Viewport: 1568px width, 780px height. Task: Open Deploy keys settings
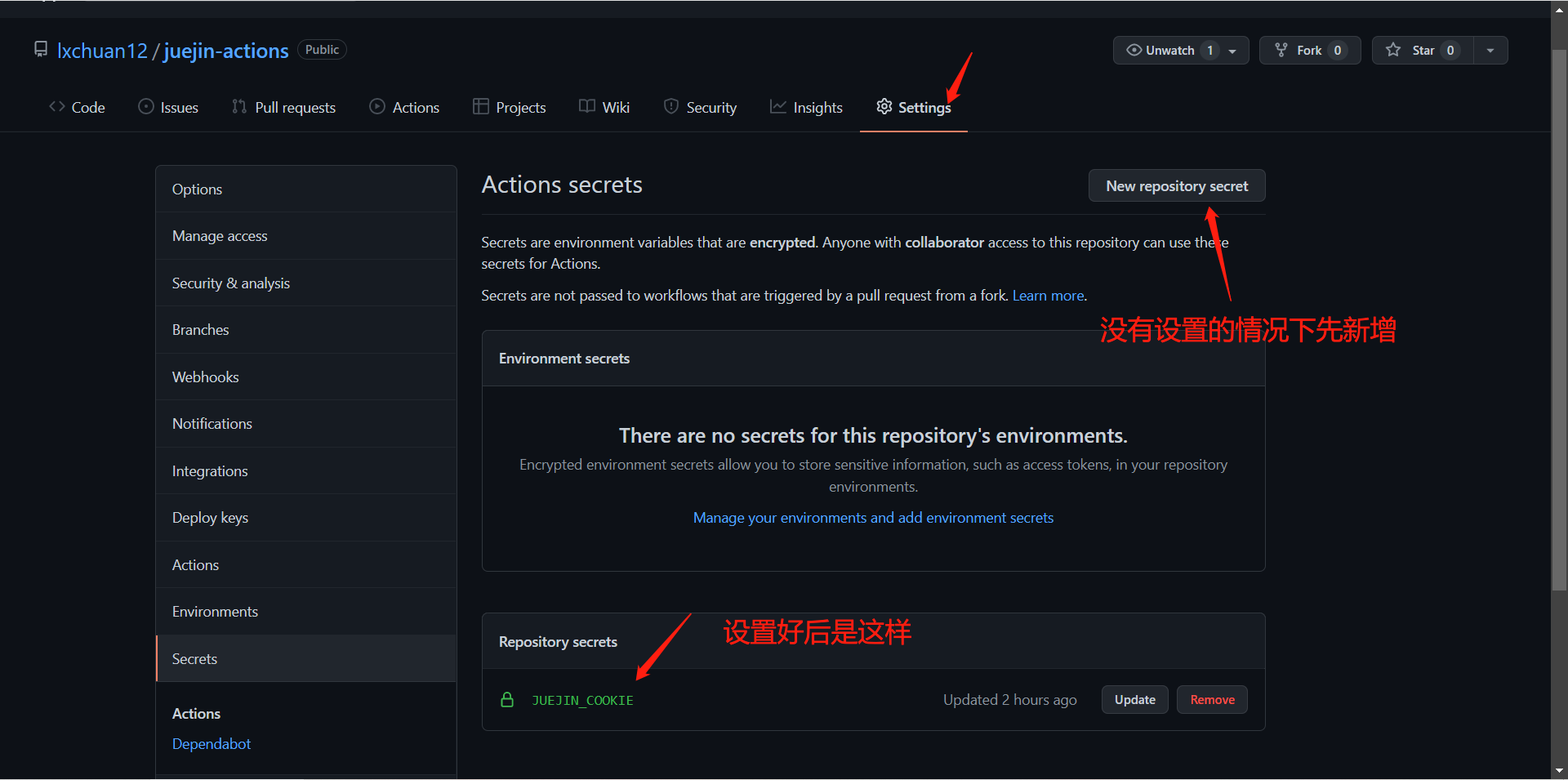pos(306,518)
